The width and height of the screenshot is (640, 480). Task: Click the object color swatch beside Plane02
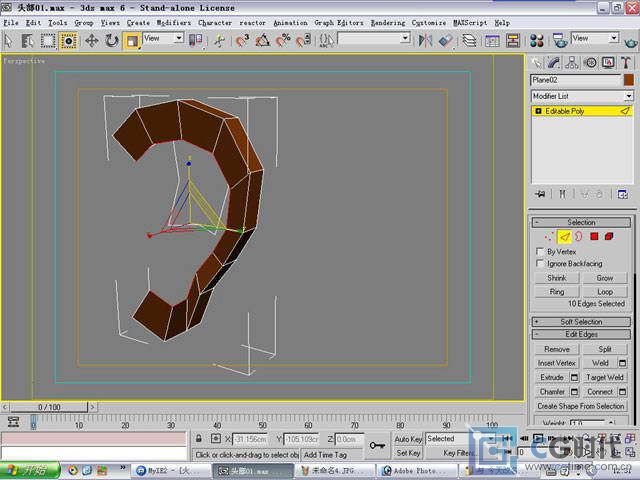(x=629, y=80)
